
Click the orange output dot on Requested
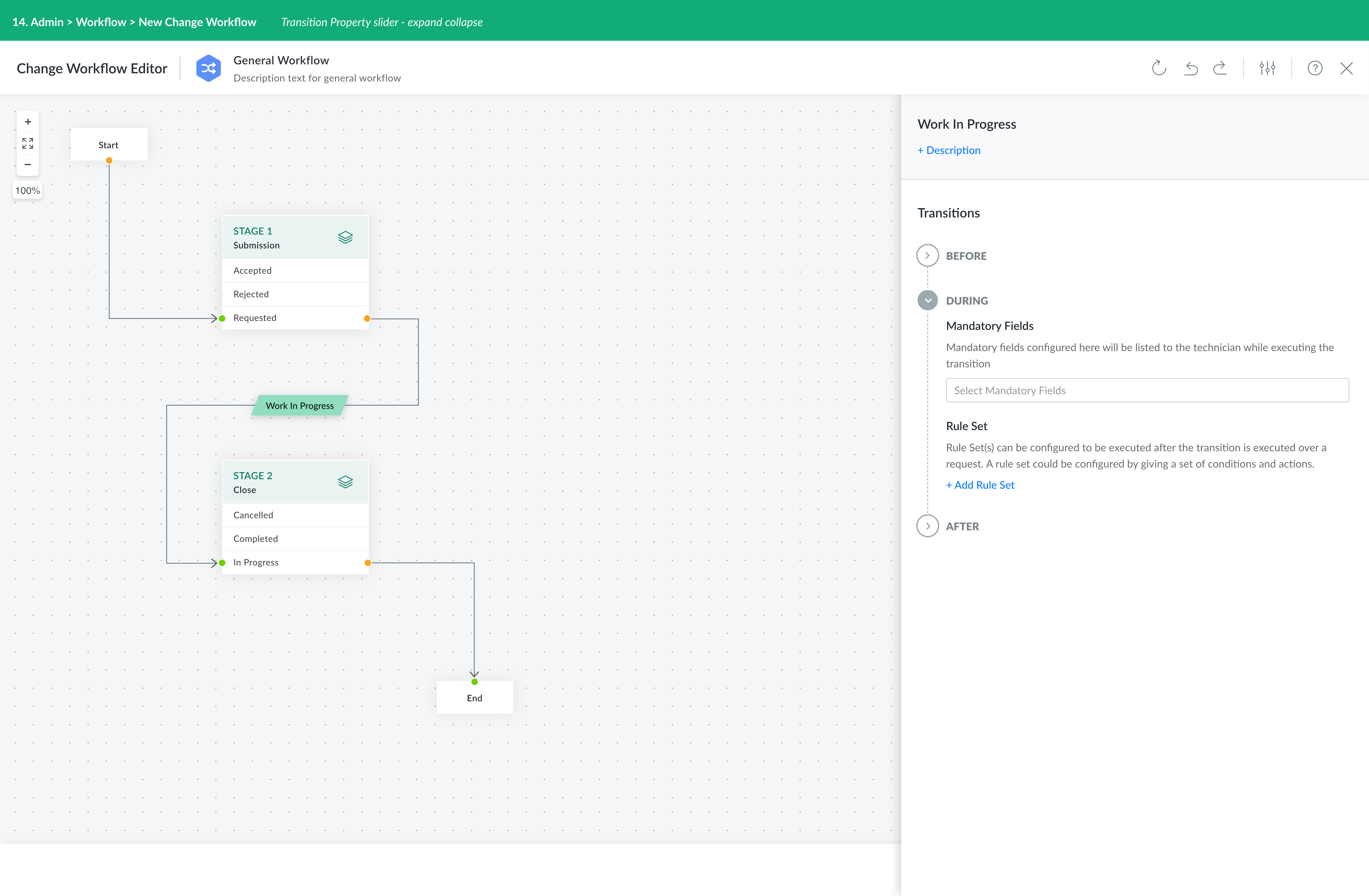tap(367, 319)
